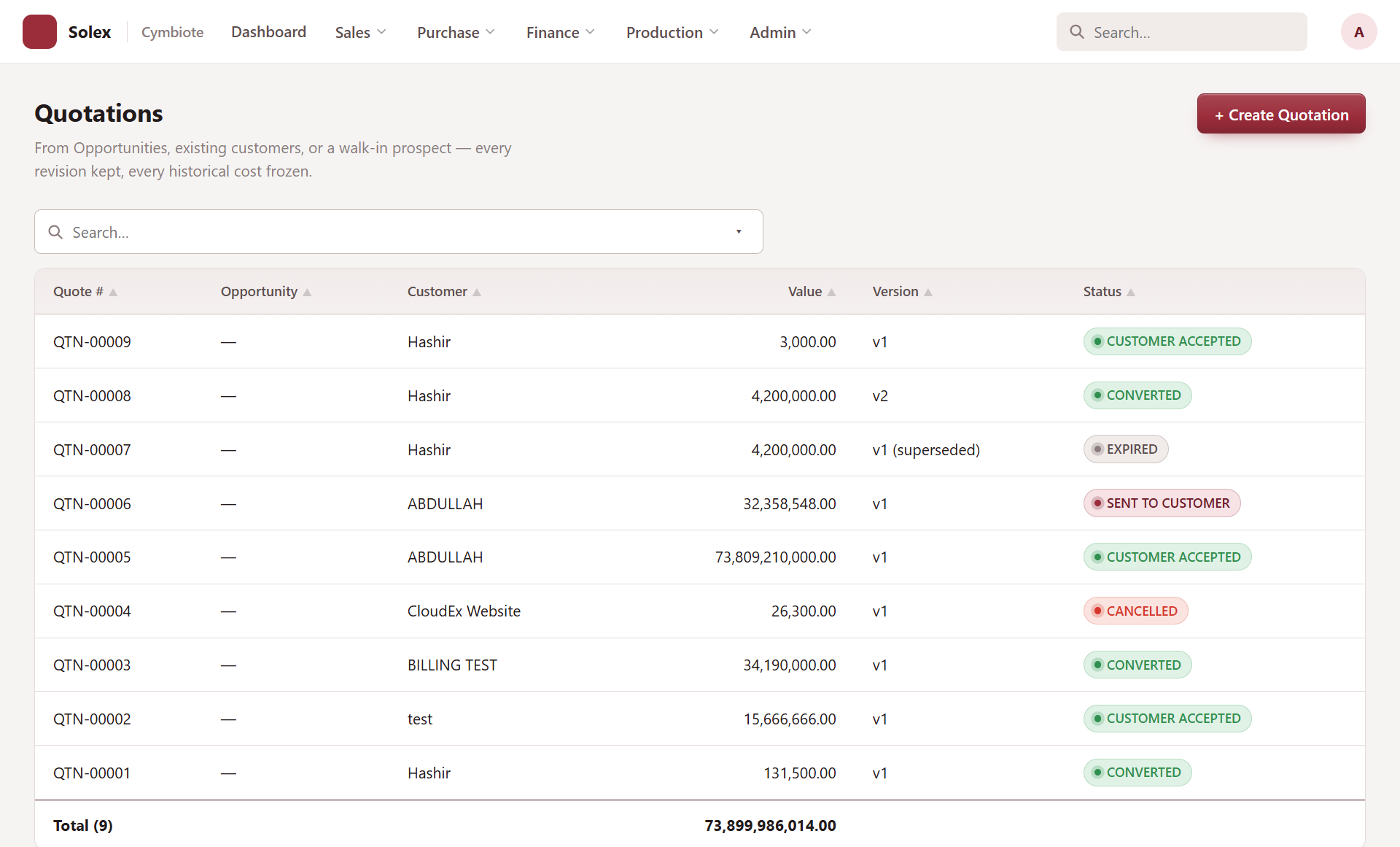The width and height of the screenshot is (1400, 847).
Task: Click the BILLING TEST customer cell
Action: tap(452, 665)
